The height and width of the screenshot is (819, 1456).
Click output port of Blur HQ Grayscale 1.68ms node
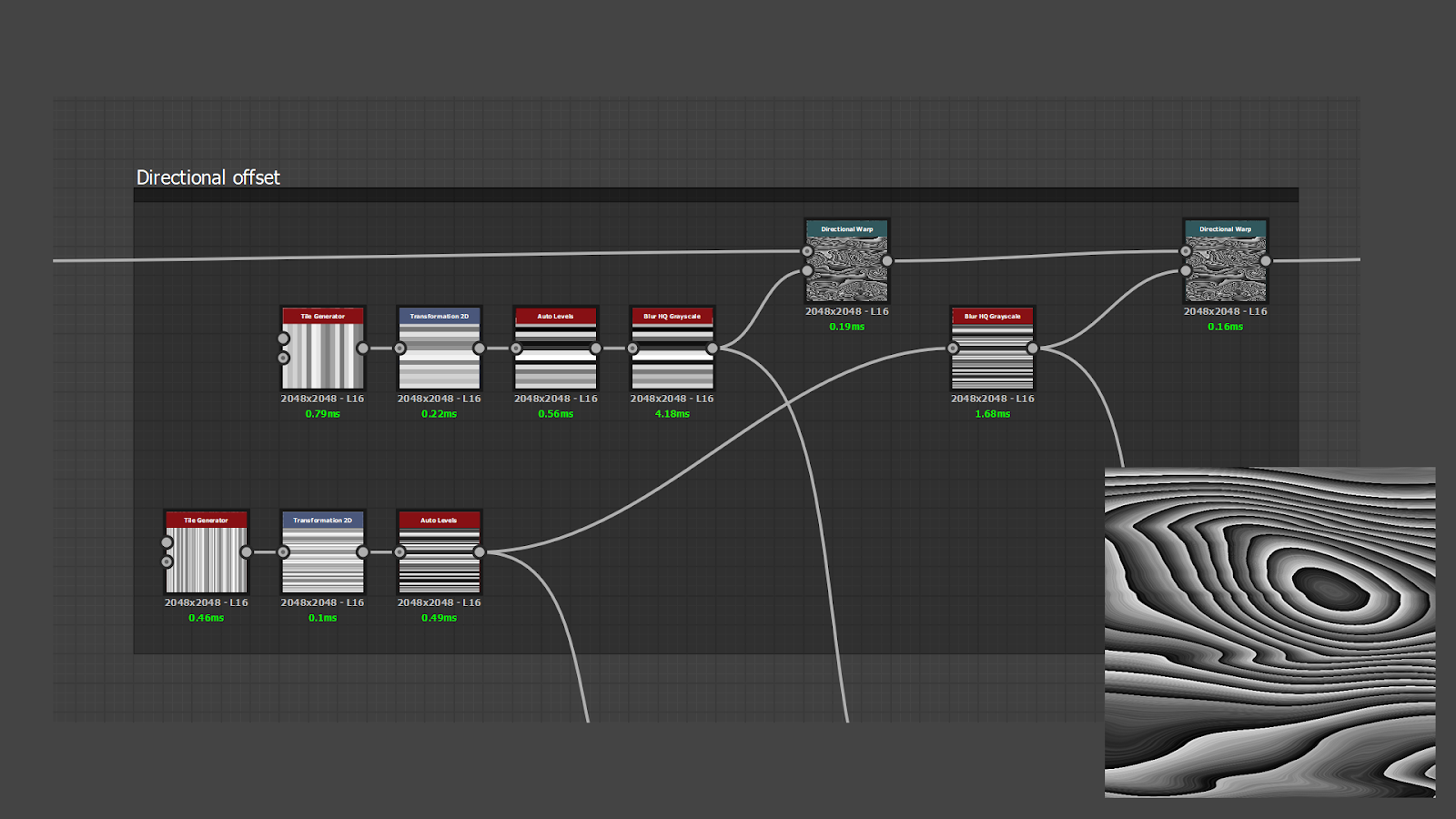(x=1033, y=348)
